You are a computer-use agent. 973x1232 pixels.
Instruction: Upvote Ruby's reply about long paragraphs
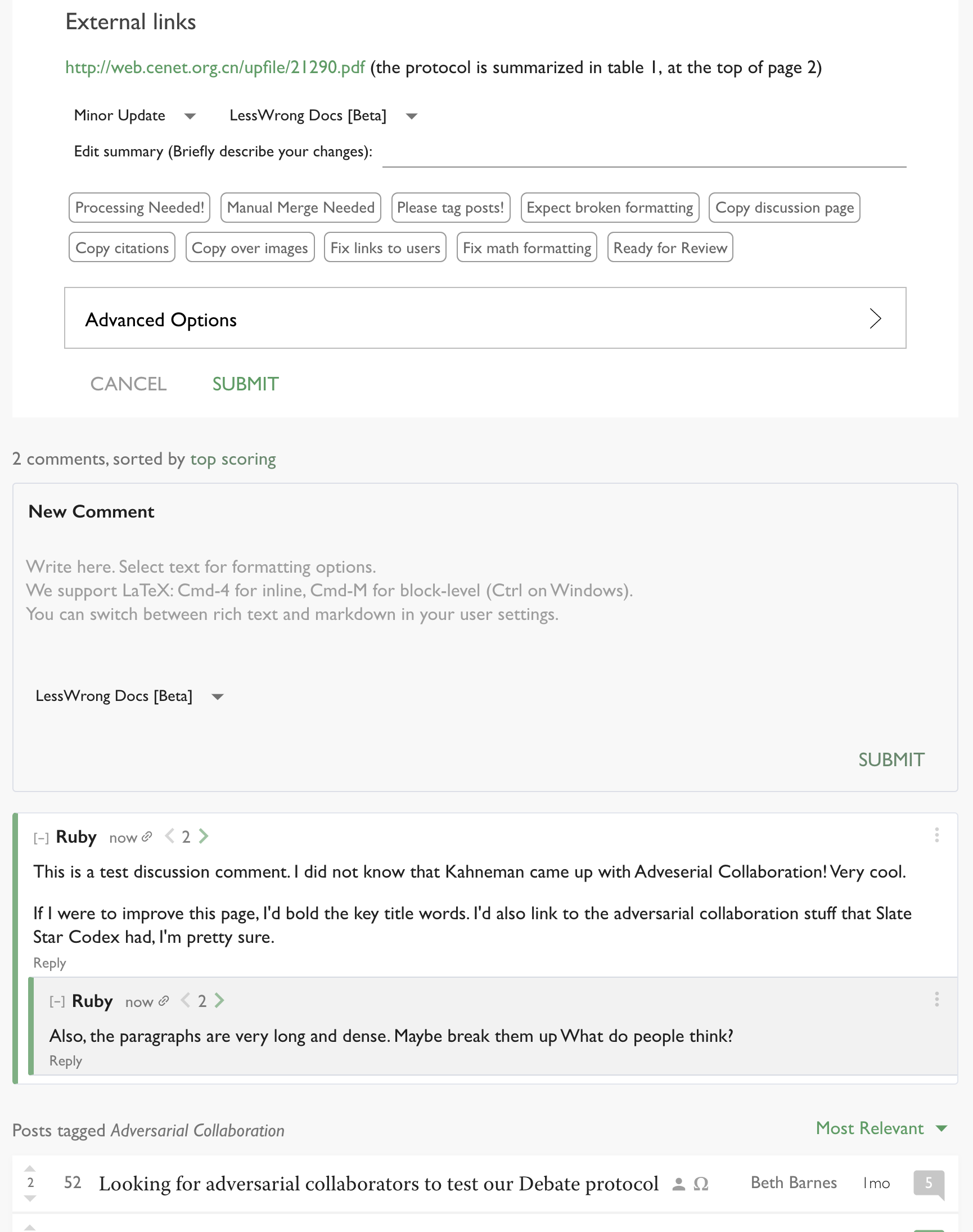coord(220,1000)
